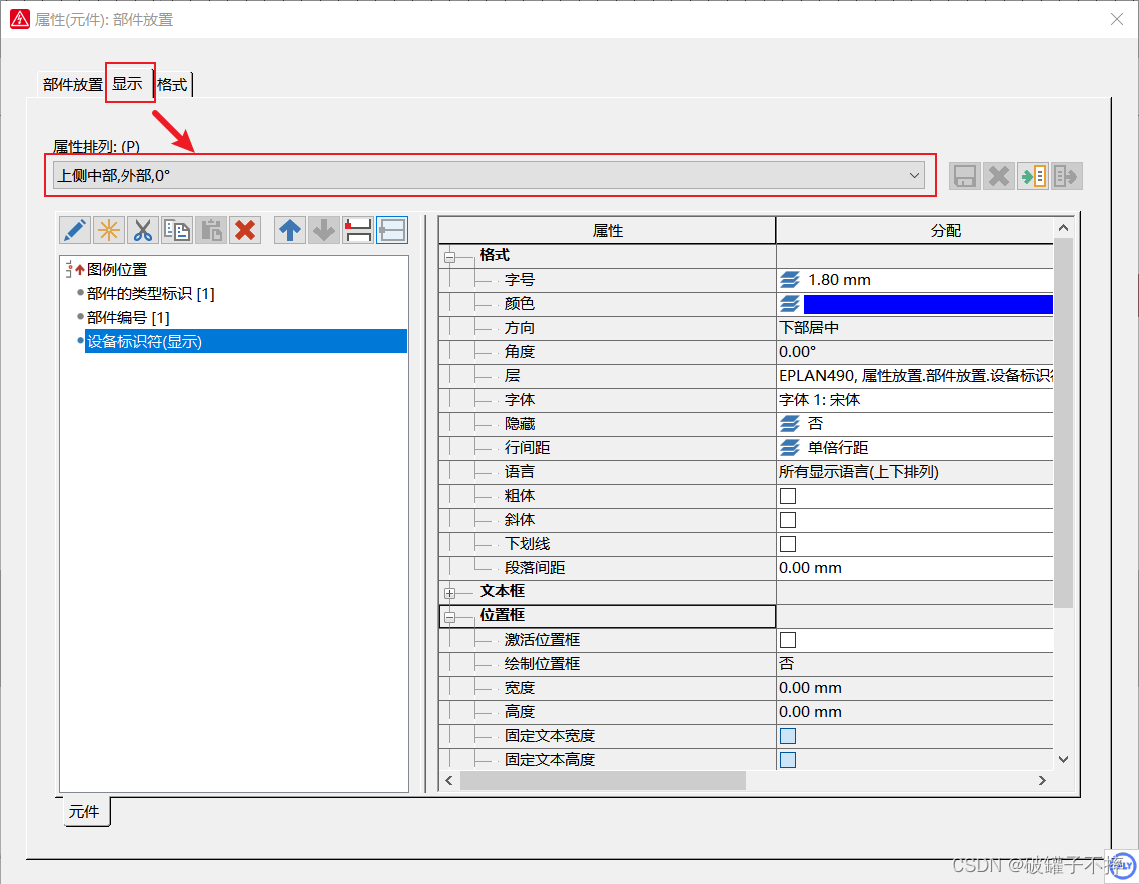Move property up with blue arrow
The width and height of the screenshot is (1139, 884).
pos(290,230)
